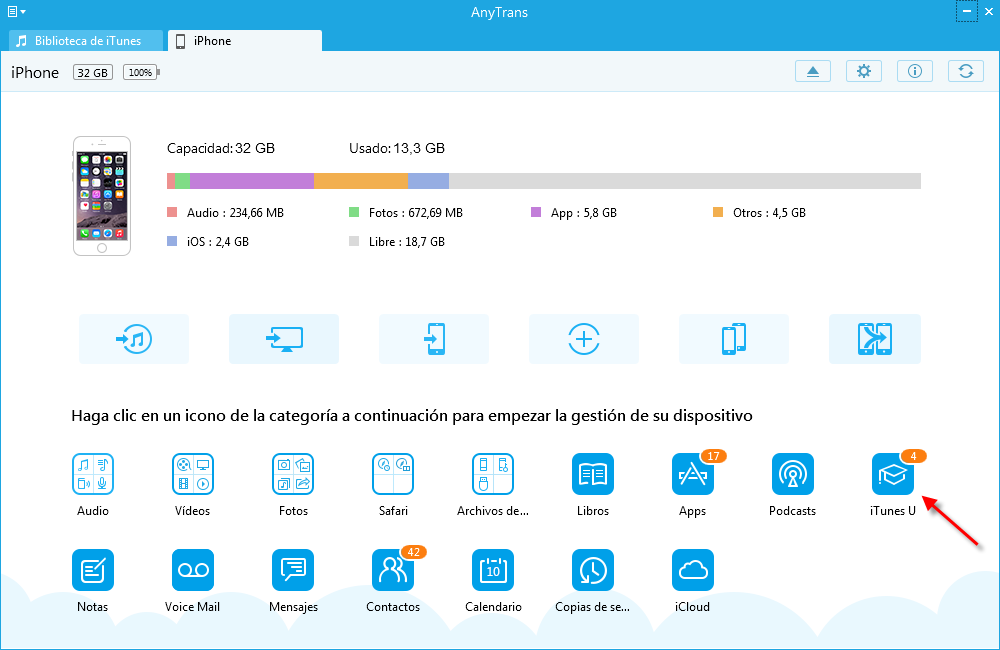Click the 32 GB capacity badge
1000x650 pixels.
pos(93,73)
